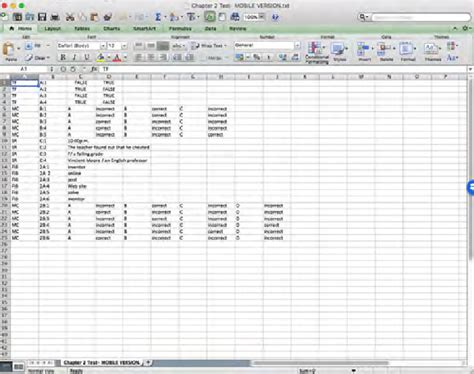Open the number format General dropdown
The image size is (474, 374).
point(297,45)
